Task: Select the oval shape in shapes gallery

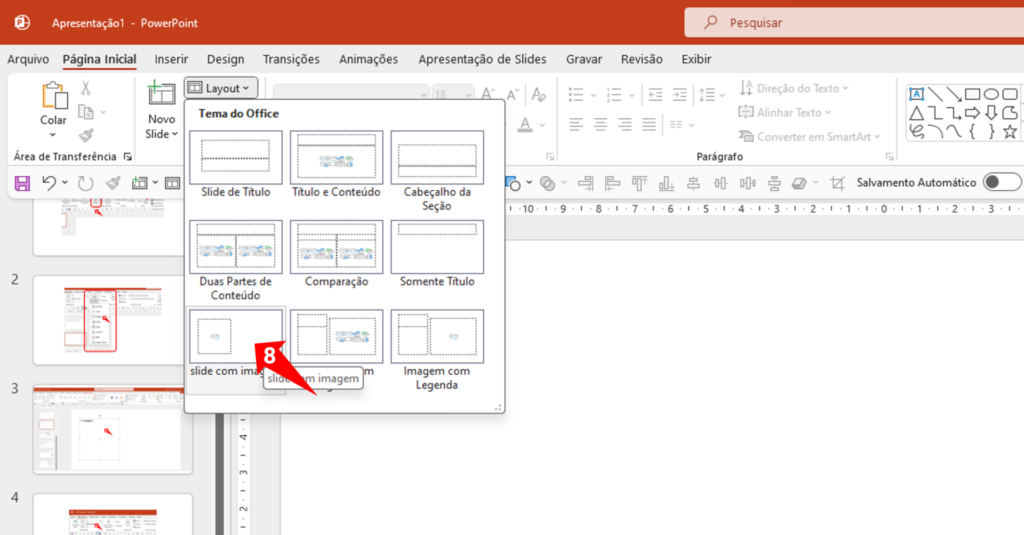Action: click(991, 94)
